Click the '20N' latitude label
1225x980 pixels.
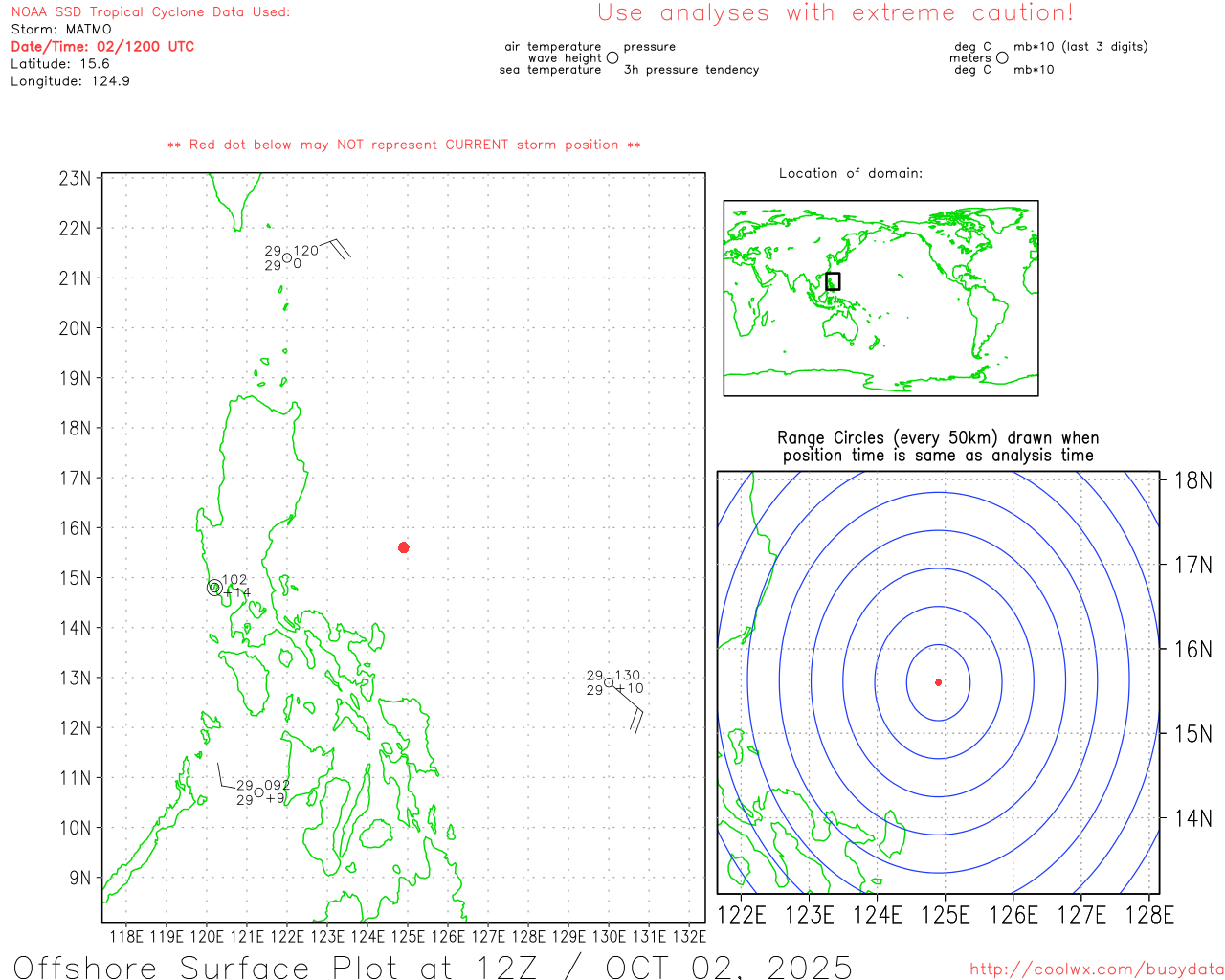(75, 328)
